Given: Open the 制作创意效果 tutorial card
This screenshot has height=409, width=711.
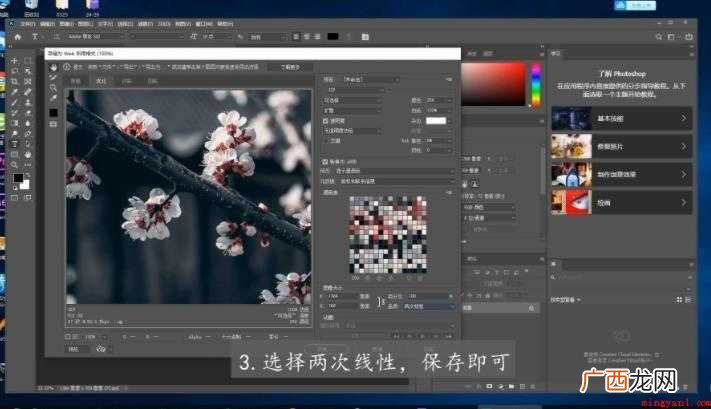Looking at the screenshot, I should pos(622,175).
